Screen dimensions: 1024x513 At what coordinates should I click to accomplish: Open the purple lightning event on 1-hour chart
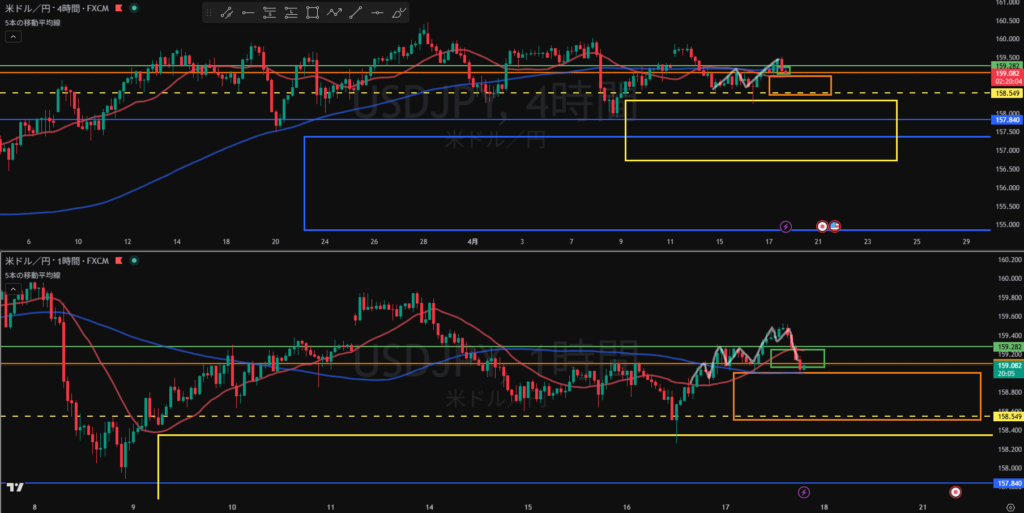click(x=805, y=492)
